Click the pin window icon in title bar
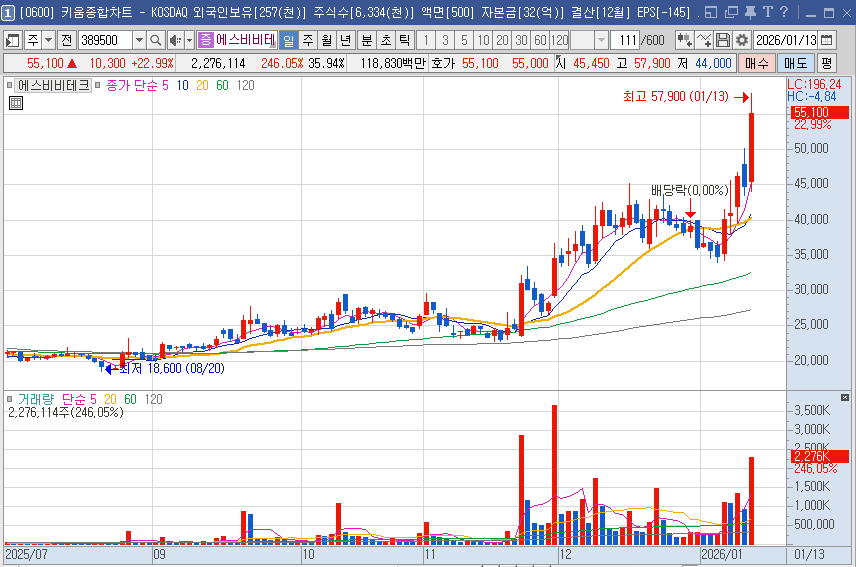The height and width of the screenshot is (567, 856). (751, 12)
